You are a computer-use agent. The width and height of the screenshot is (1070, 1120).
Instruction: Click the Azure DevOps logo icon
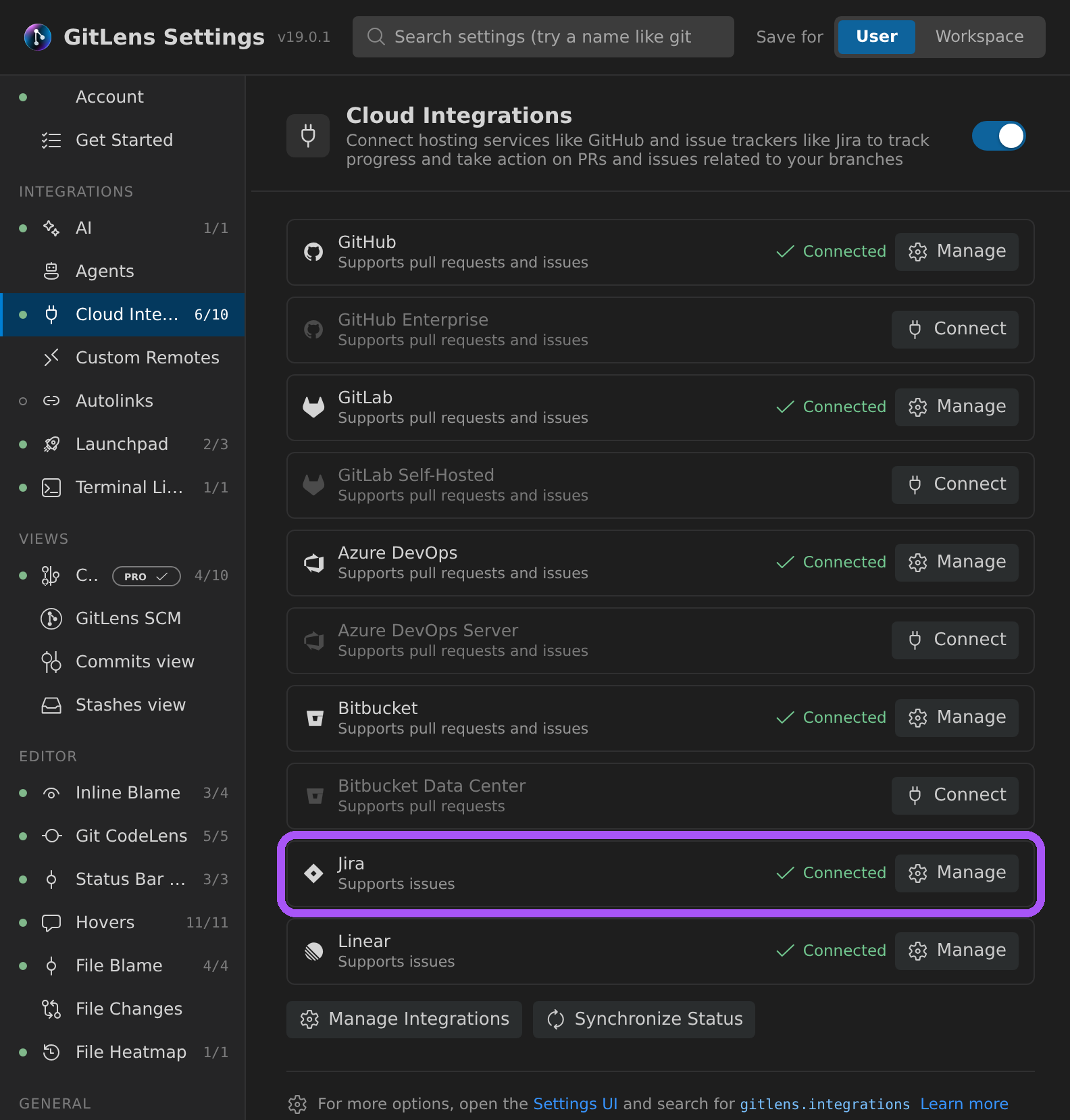(x=313, y=563)
